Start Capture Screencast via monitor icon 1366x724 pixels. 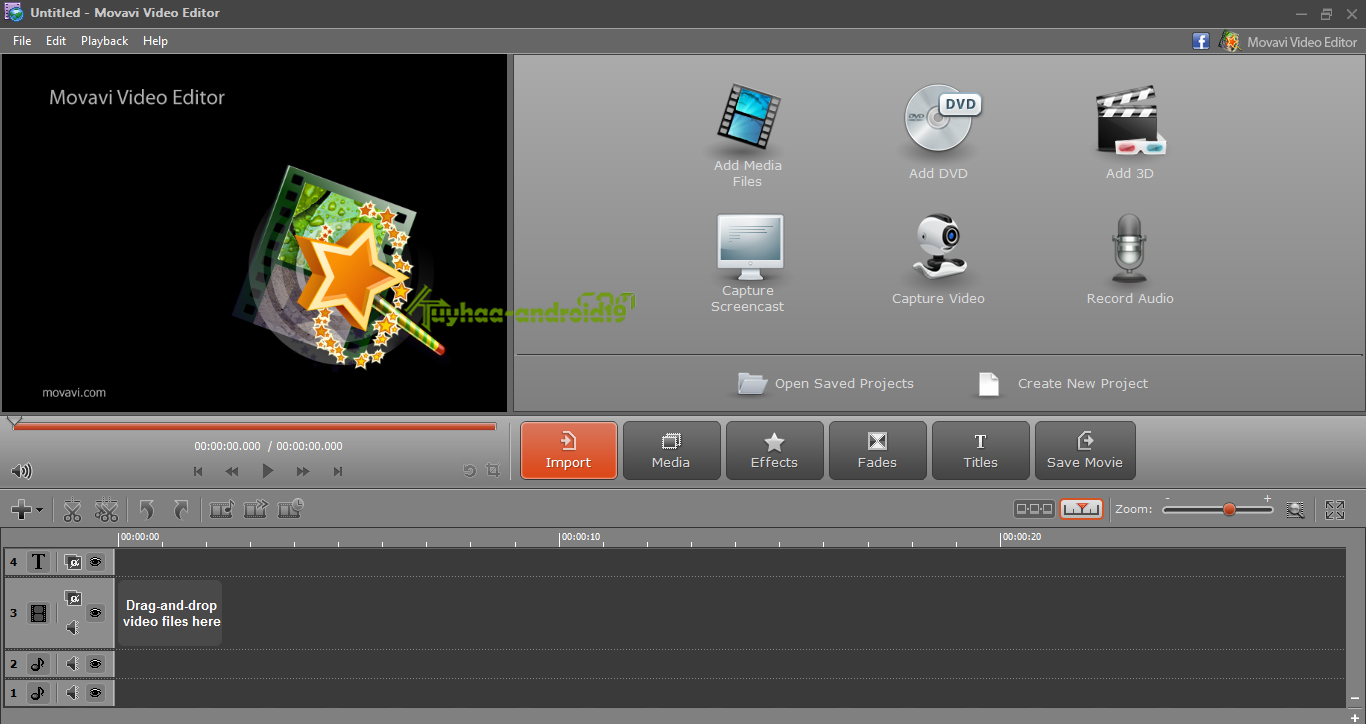click(x=749, y=248)
